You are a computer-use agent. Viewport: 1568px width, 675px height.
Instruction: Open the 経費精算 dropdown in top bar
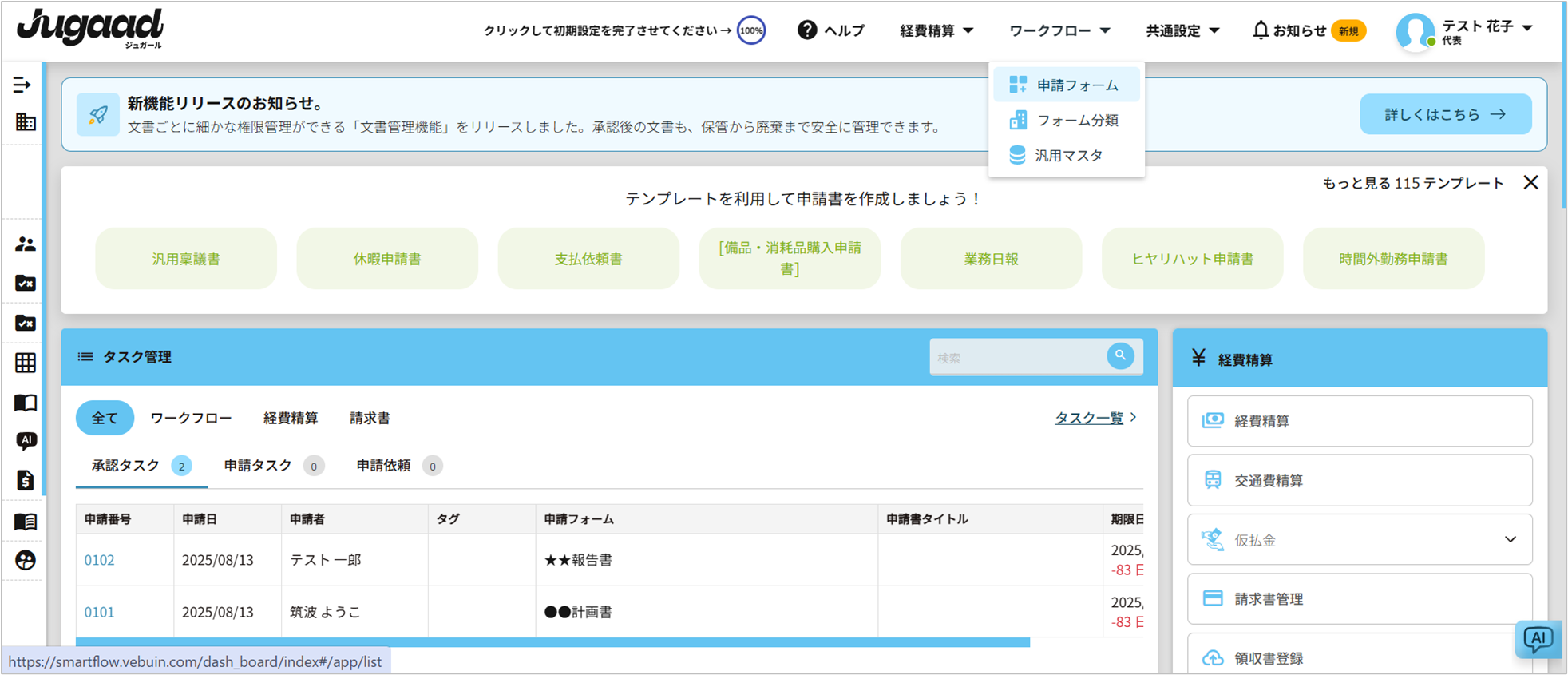pyautogui.click(x=936, y=30)
